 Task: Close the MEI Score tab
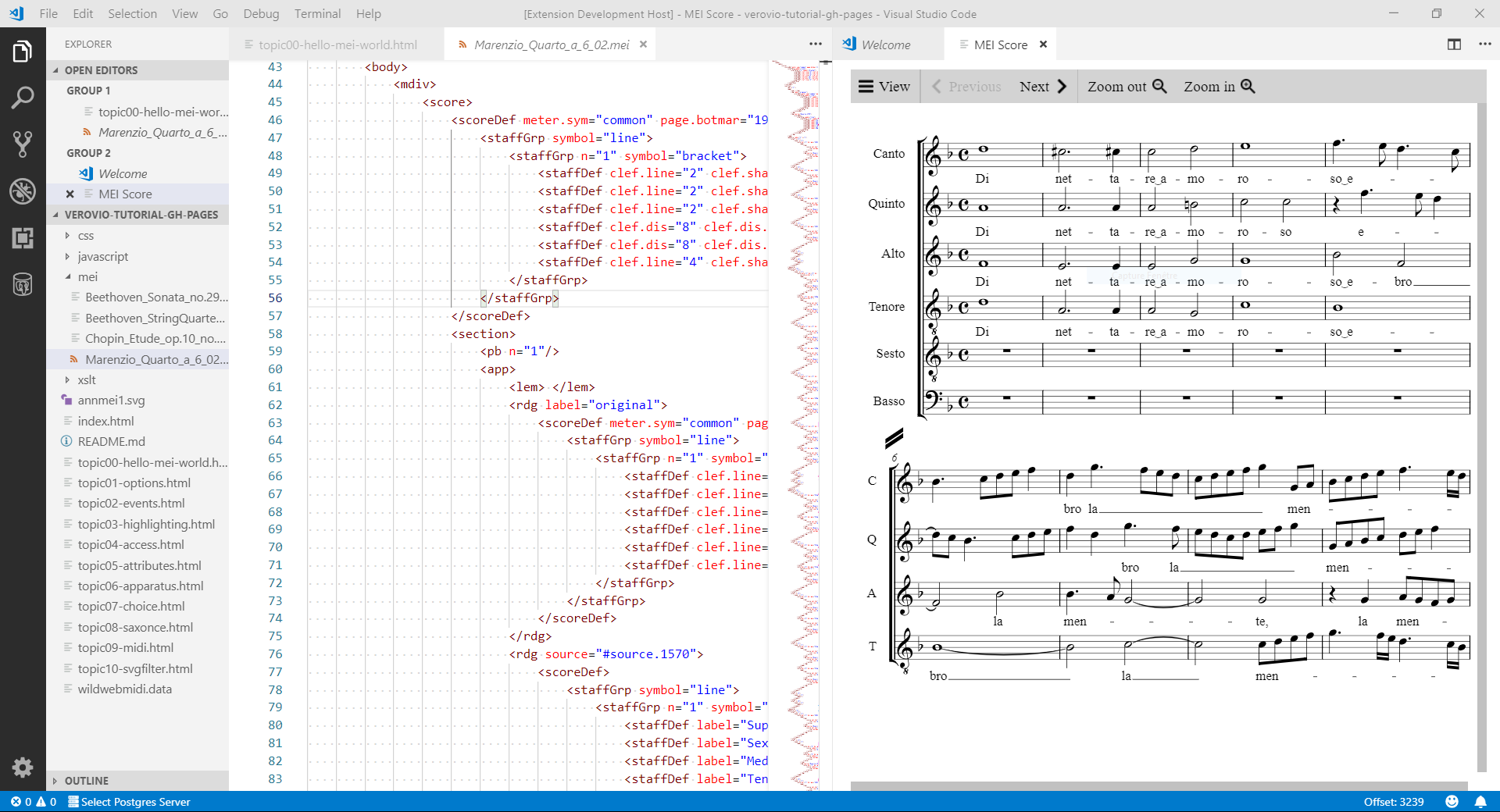[1043, 45]
